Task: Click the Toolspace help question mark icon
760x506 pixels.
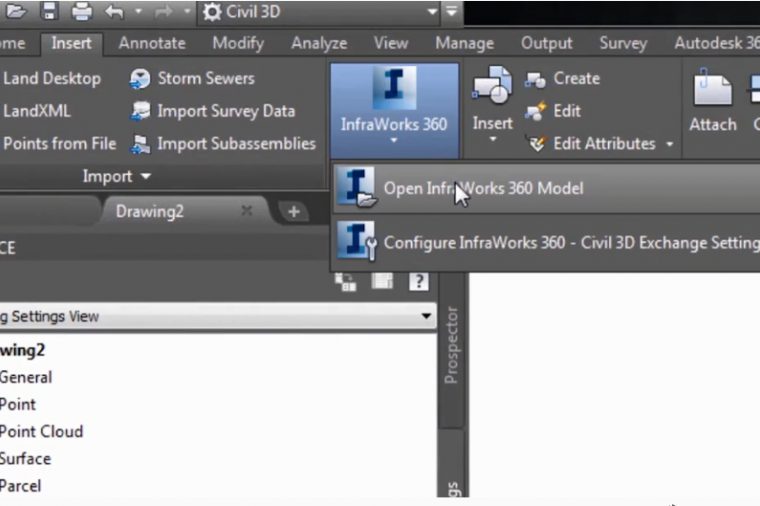Action: point(419,281)
